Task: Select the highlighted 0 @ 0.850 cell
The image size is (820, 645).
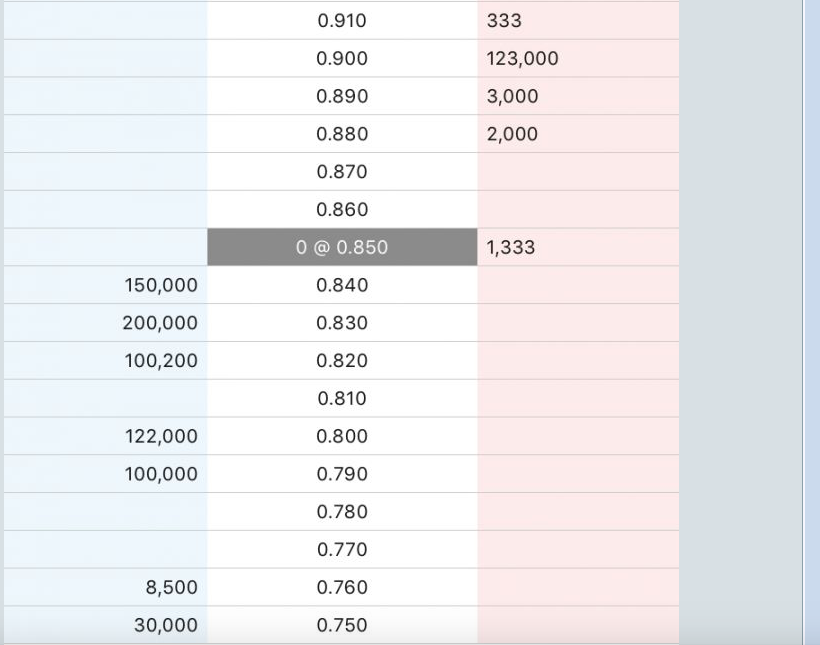Action: 342,247
